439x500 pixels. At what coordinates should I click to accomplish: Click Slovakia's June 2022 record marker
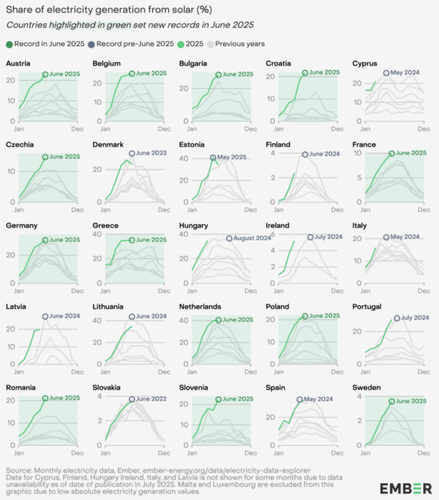click(x=132, y=399)
